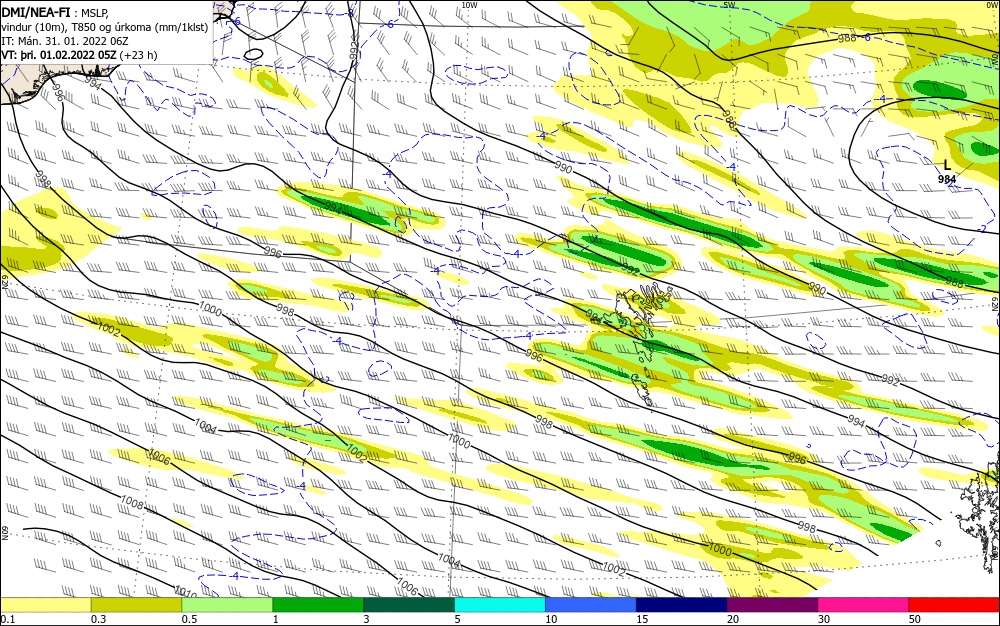Click the '1010' isobar label
This screenshot has width=1000, height=626.
185,592
